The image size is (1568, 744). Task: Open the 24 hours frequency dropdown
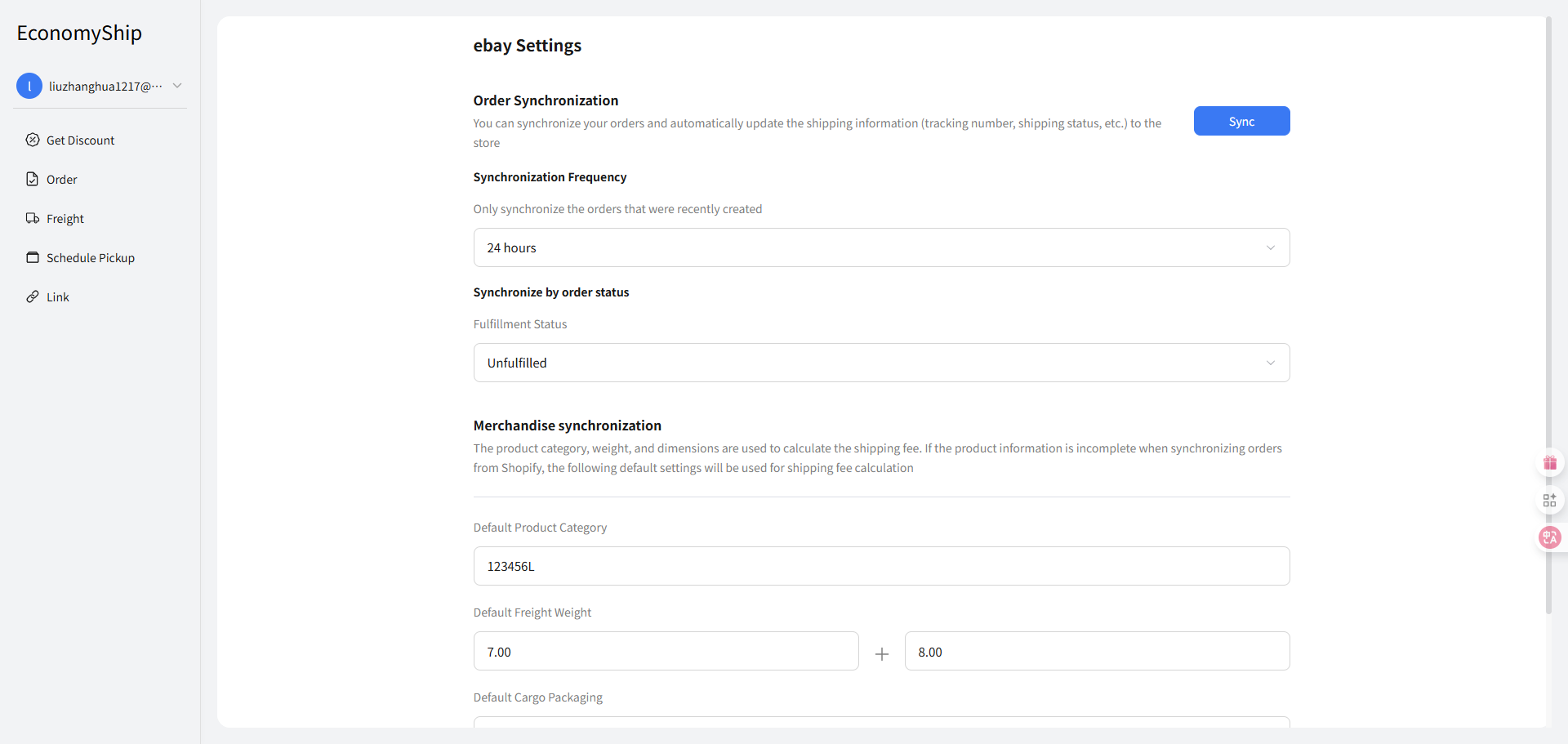point(880,247)
